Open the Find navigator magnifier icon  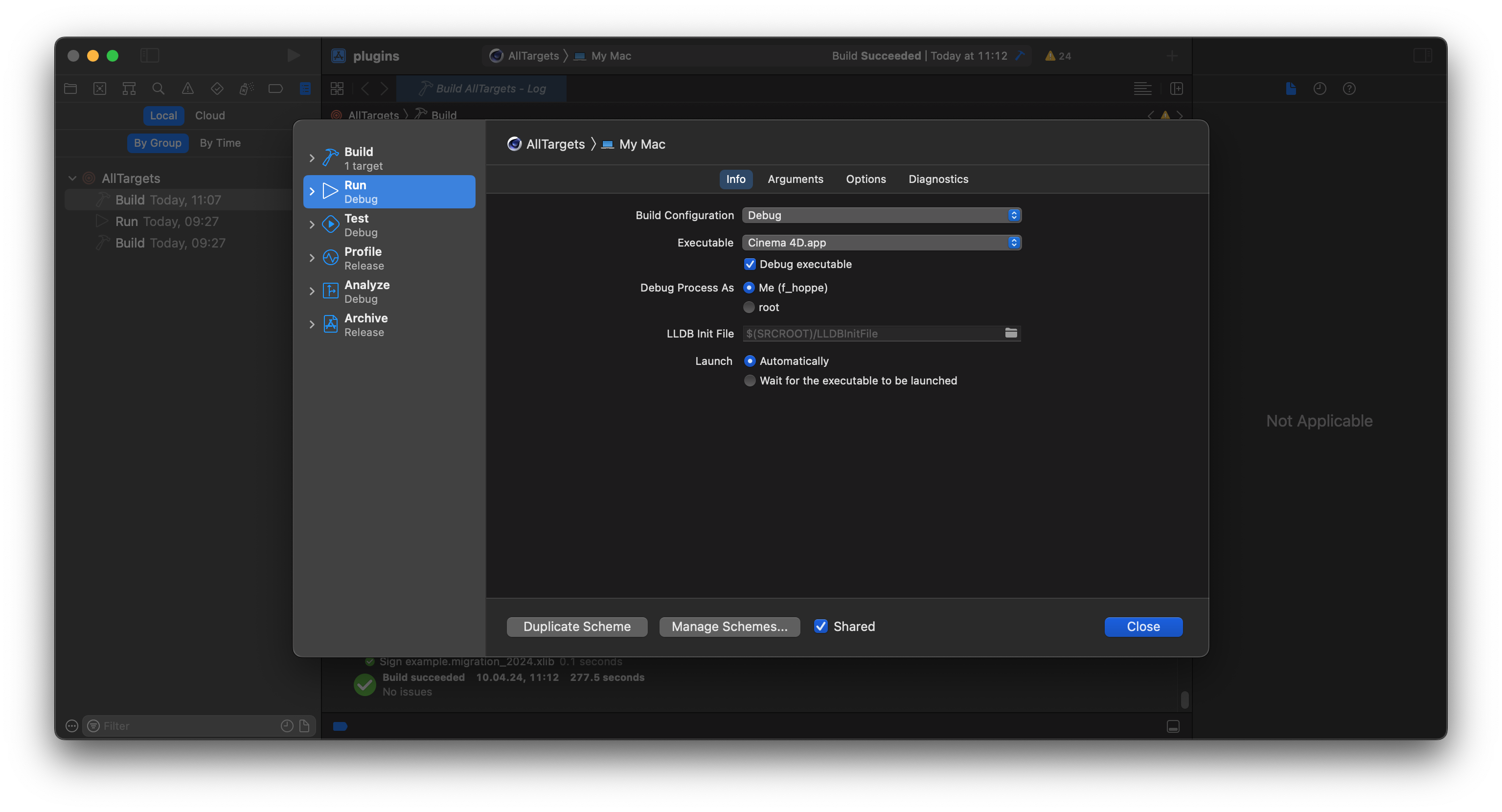coord(158,89)
